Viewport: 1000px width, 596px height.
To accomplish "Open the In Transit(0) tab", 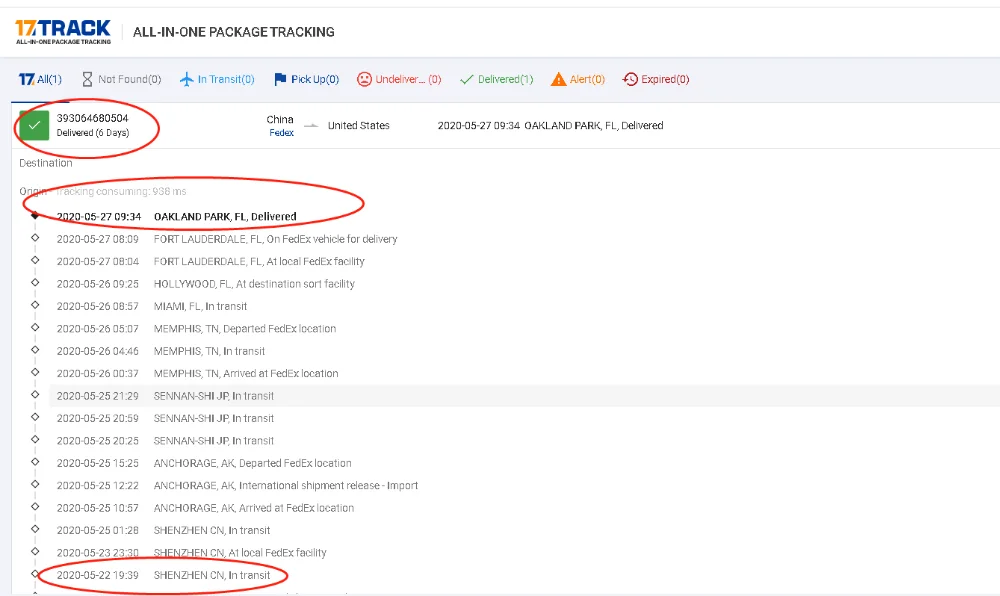I will pos(217,79).
